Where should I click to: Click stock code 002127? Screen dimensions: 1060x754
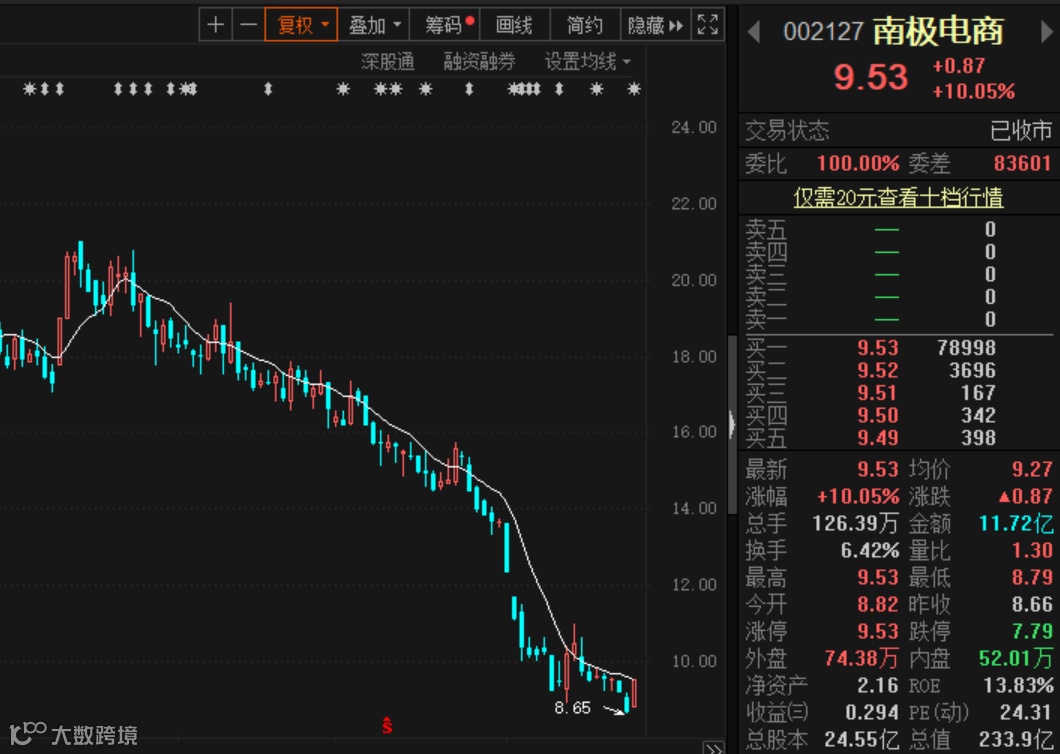823,31
